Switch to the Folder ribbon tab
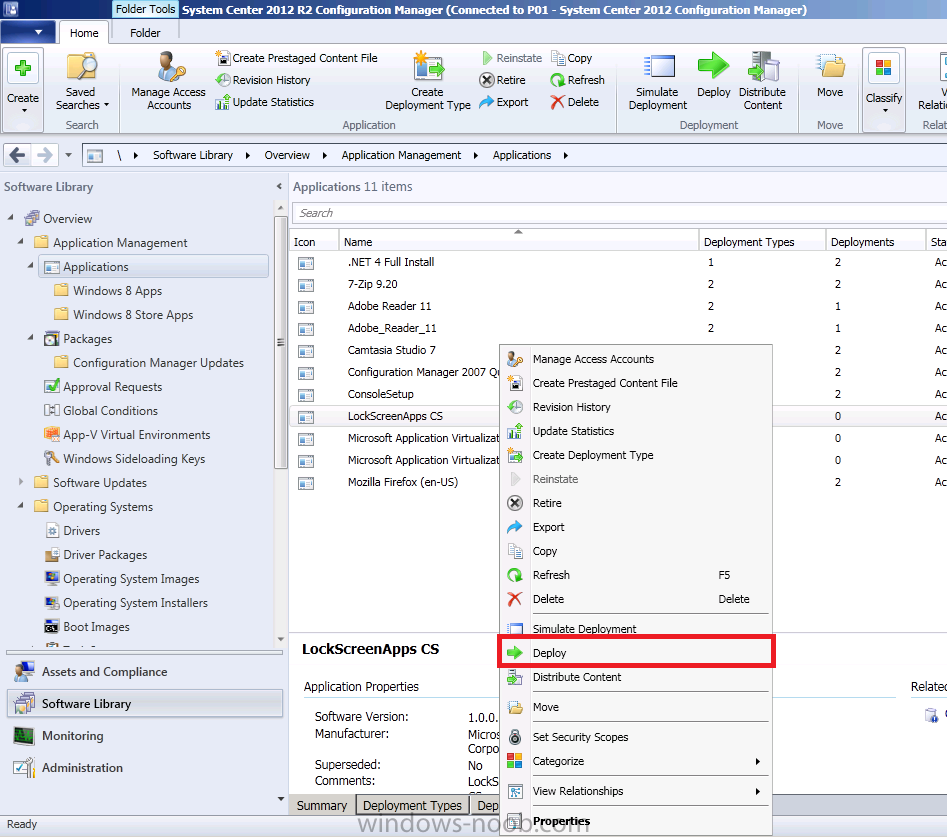Viewport: 947px width, 838px height. (x=145, y=33)
